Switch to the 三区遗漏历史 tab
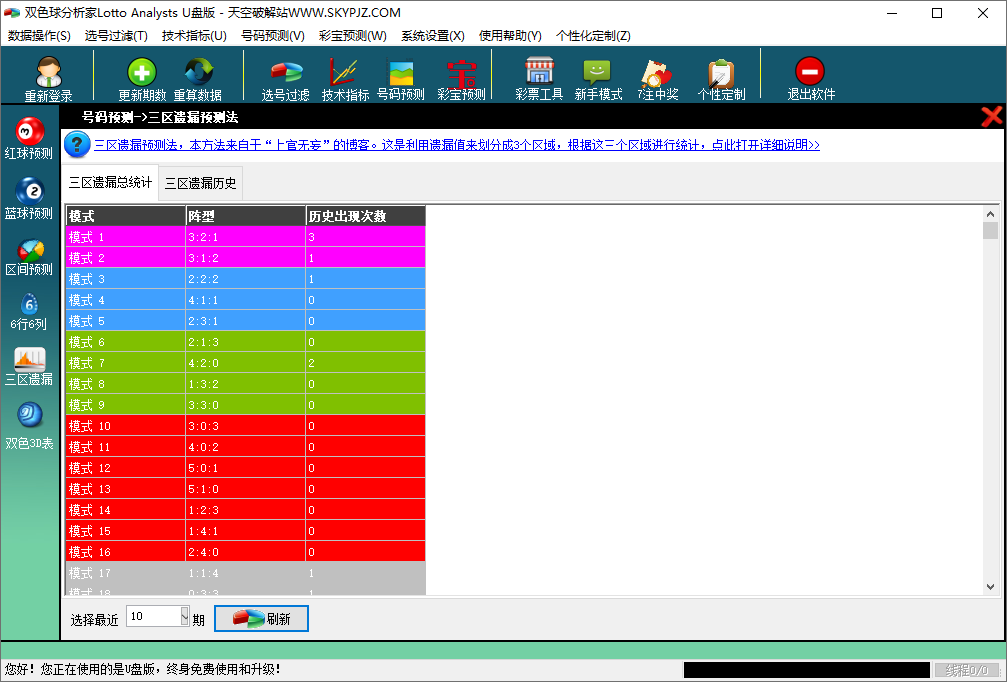 200,184
